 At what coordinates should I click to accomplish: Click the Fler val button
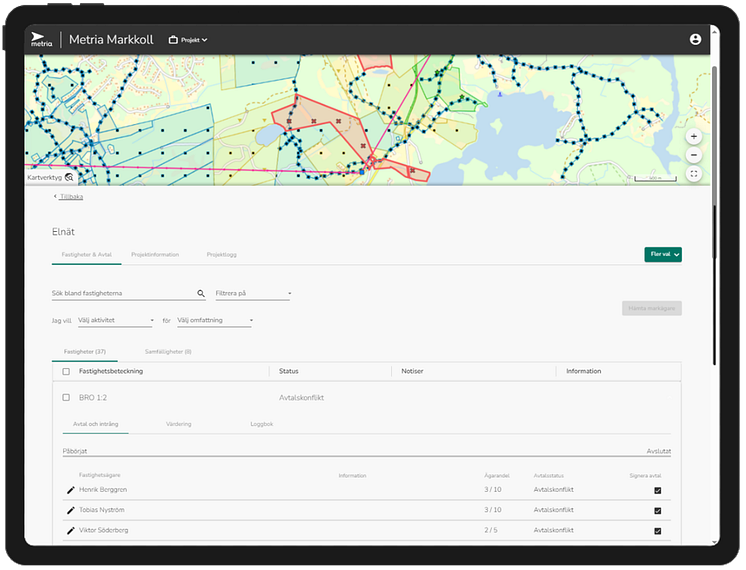(663, 255)
